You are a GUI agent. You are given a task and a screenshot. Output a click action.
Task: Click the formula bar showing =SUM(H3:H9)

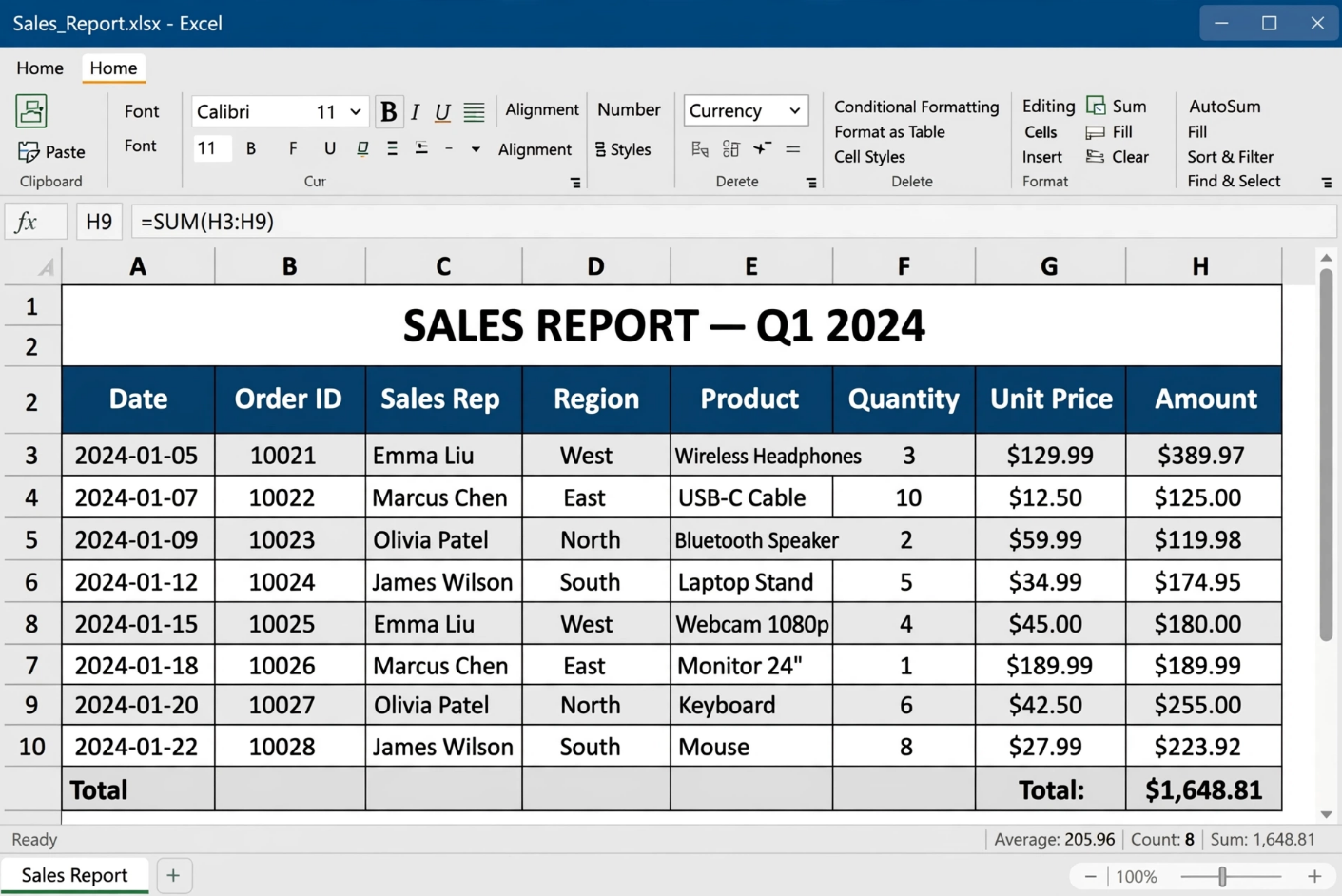click(733, 222)
